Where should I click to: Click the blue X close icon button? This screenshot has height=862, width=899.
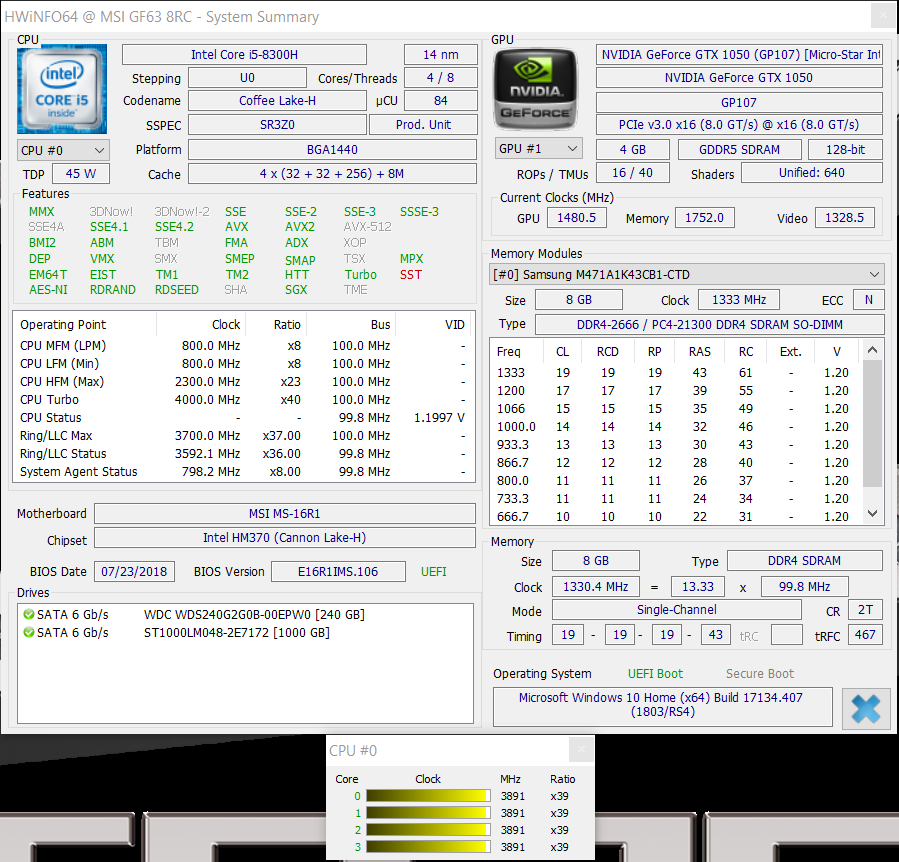point(866,709)
